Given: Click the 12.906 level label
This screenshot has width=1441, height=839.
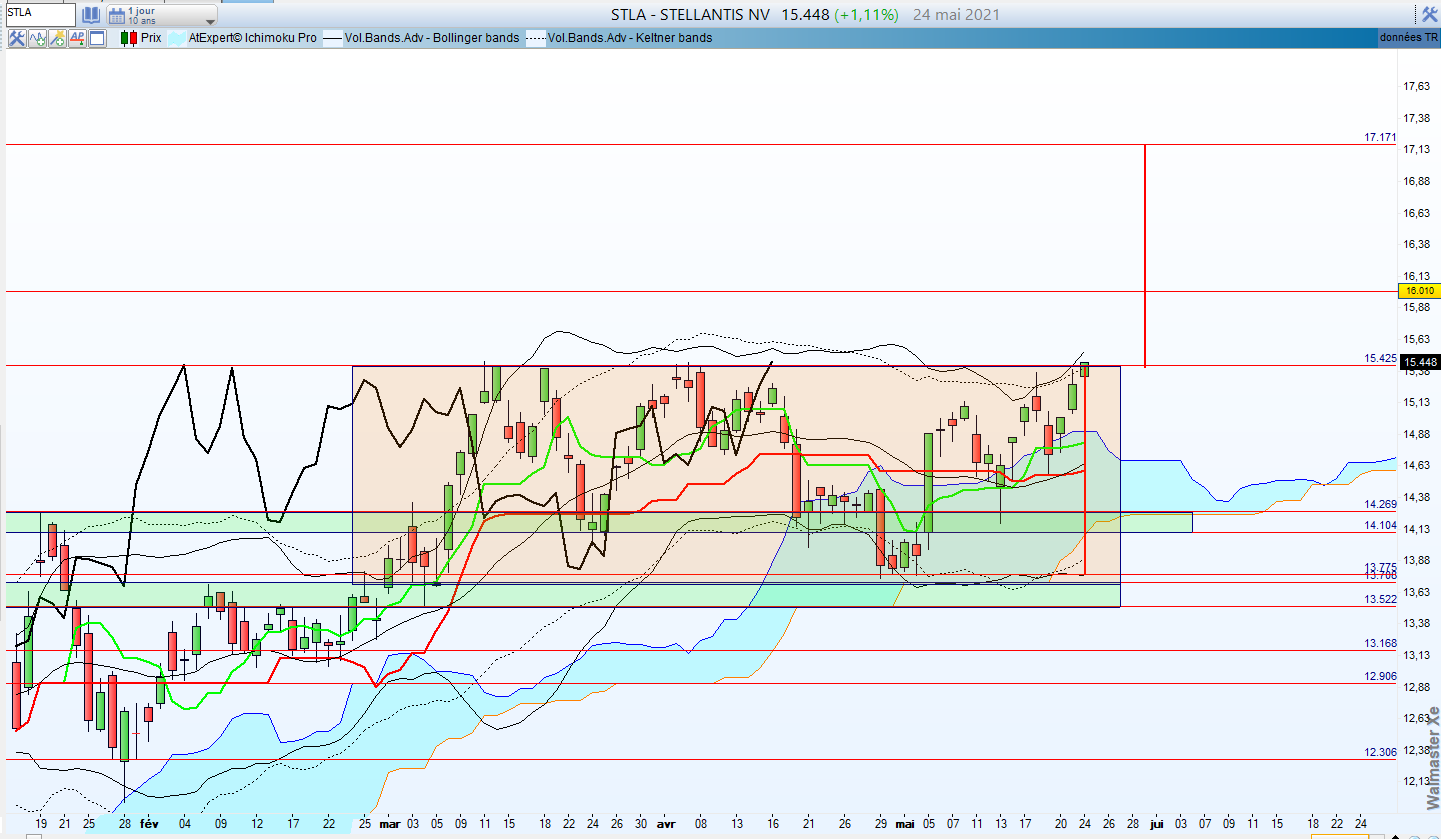Looking at the screenshot, I should [1380, 676].
